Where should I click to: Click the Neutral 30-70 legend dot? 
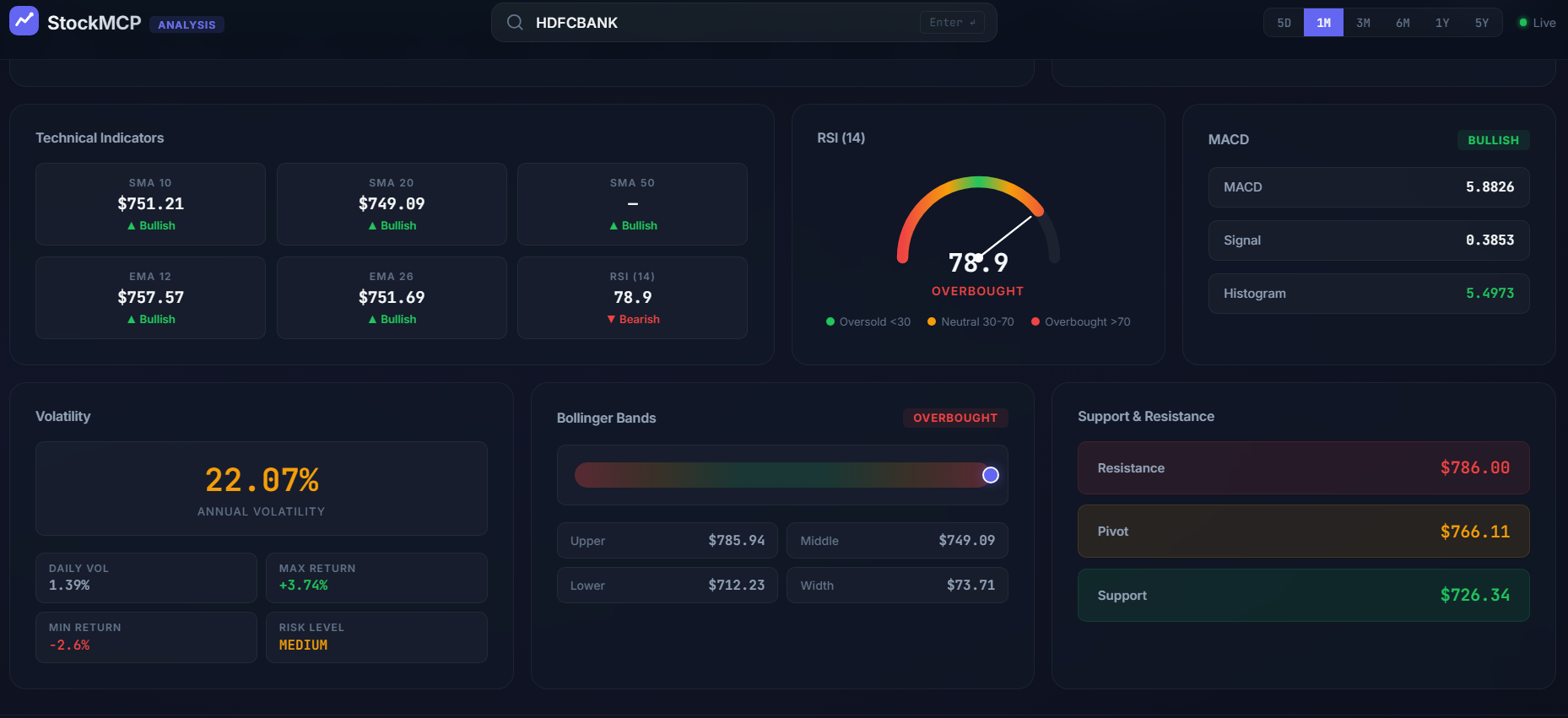click(932, 321)
